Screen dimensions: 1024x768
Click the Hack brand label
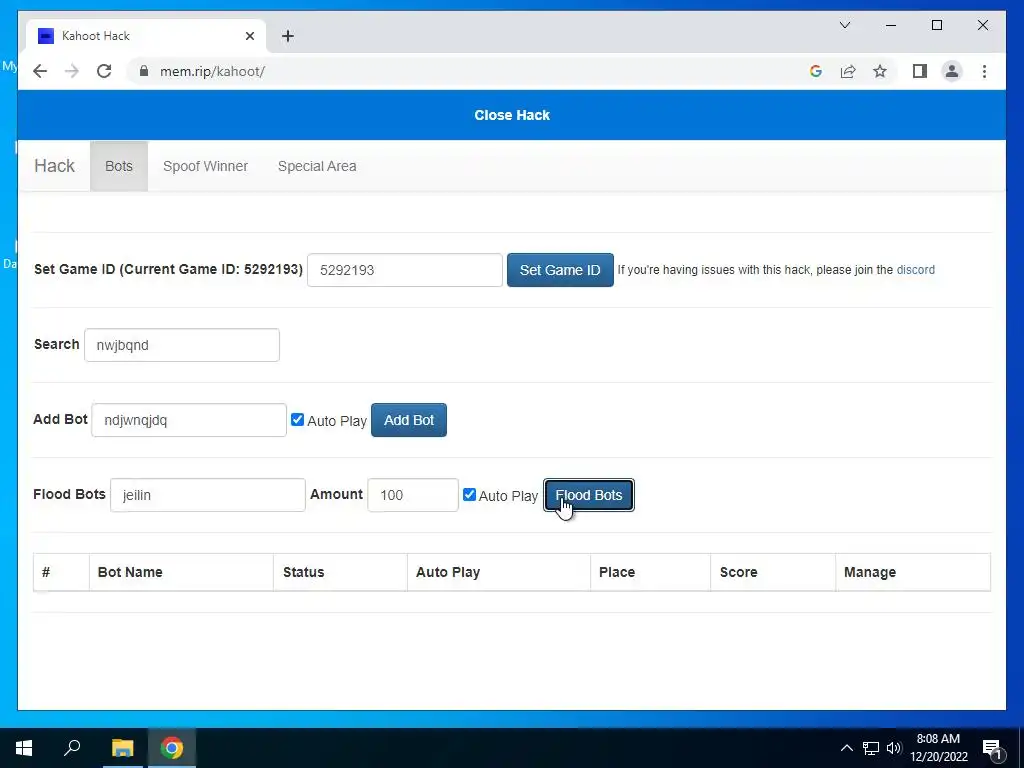(54, 166)
